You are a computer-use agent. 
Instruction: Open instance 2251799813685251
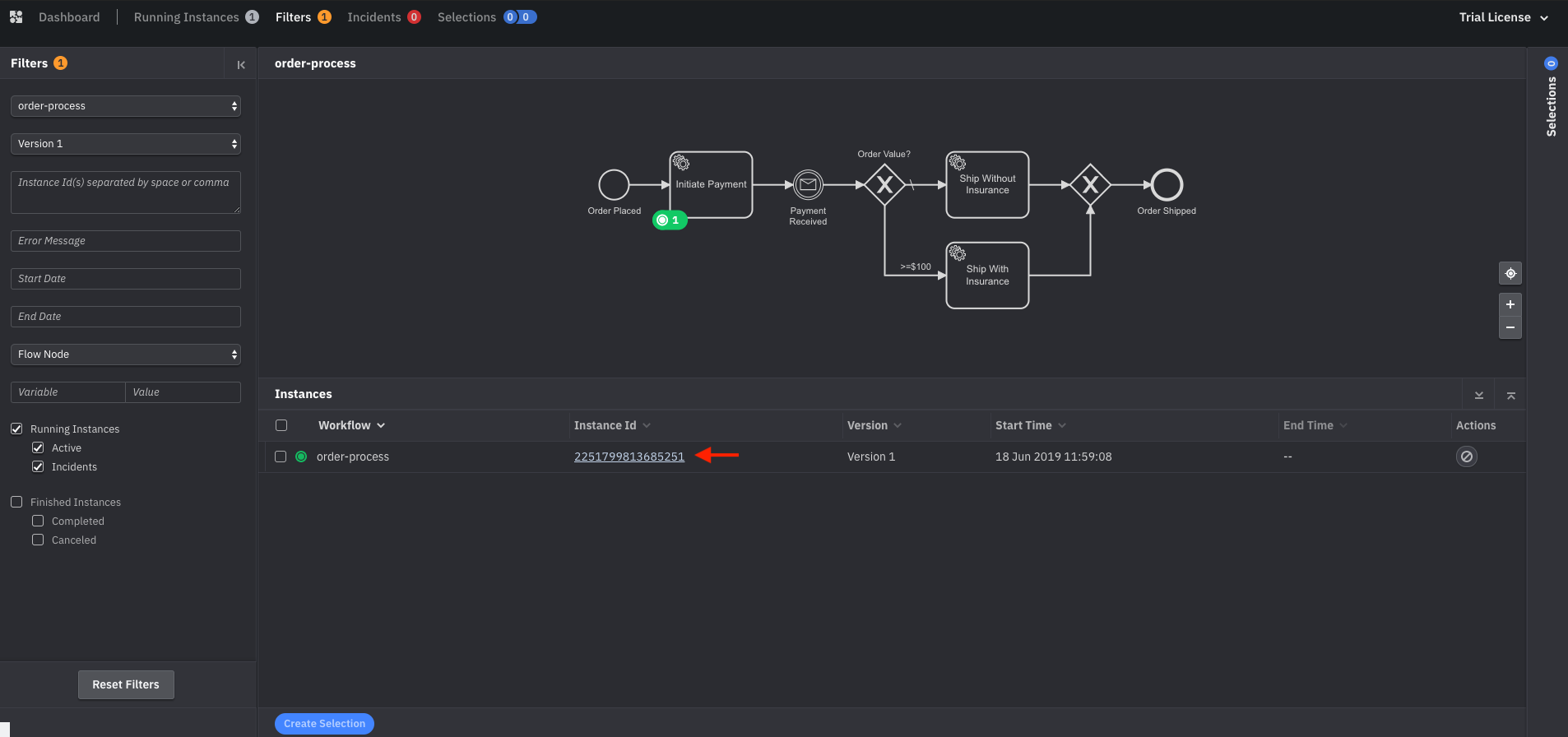[x=629, y=457]
